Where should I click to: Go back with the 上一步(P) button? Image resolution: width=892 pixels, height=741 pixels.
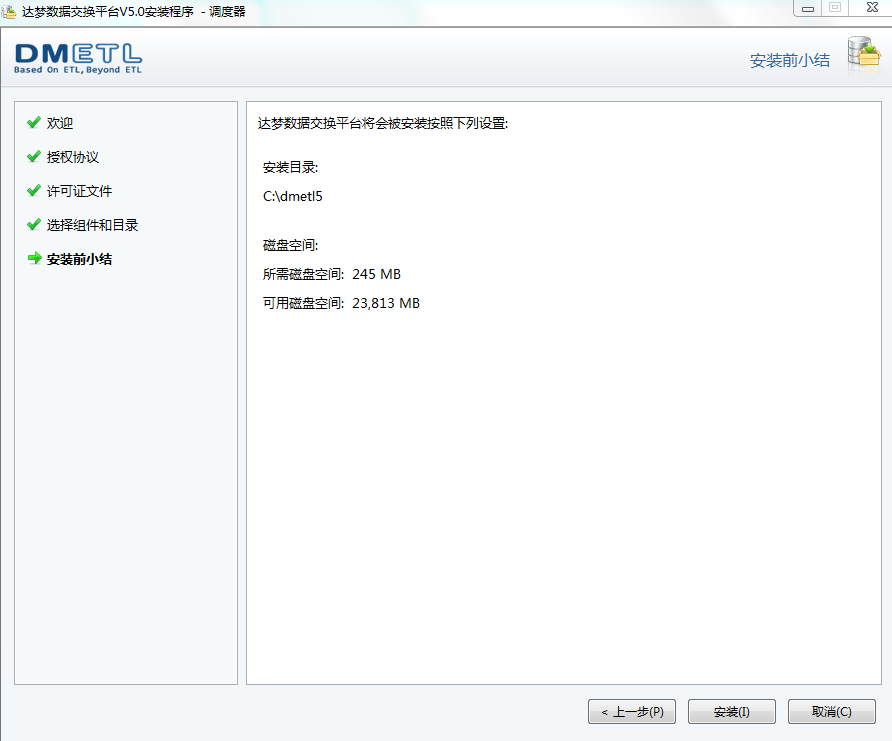[632, 712]
